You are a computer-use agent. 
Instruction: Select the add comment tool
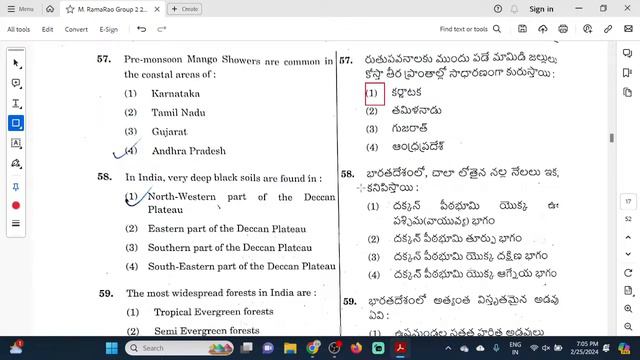click(x=16, y=83)
